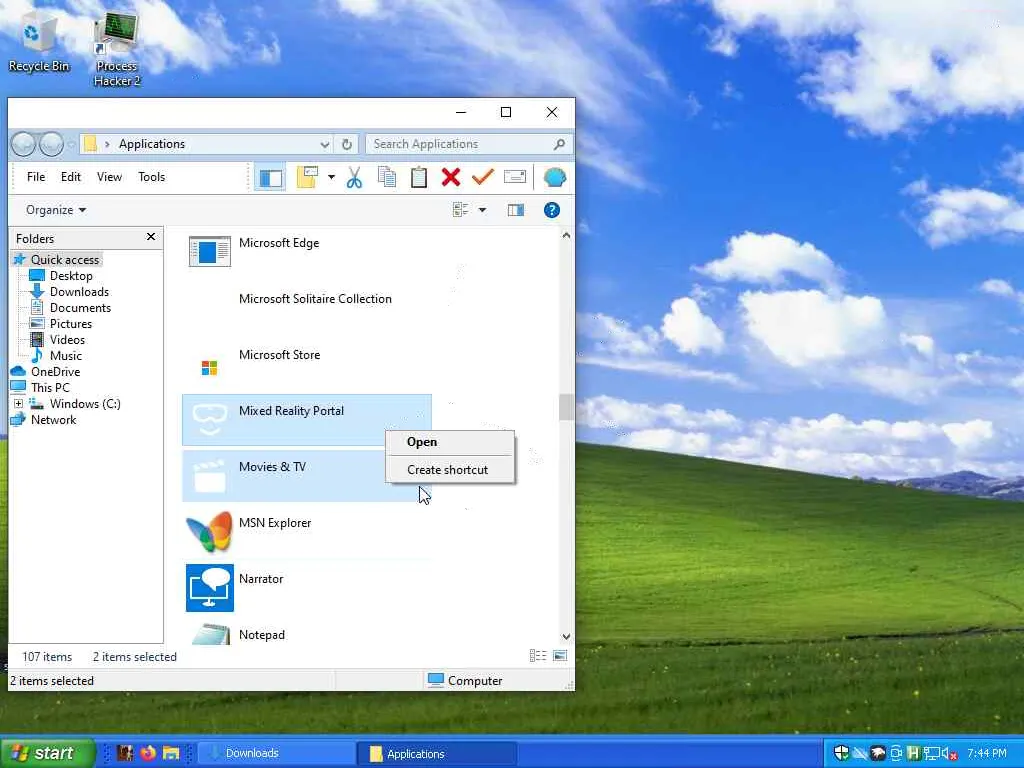Click the blue shell settings icon
The width and height of the screenshot is (1024, 768).
pos(554,177)
